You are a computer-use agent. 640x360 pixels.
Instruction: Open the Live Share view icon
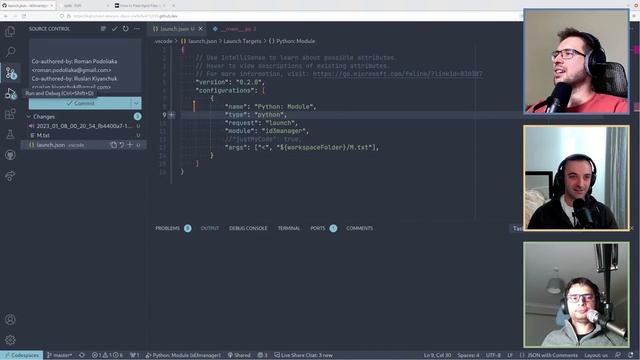click(x=10, y=176)
